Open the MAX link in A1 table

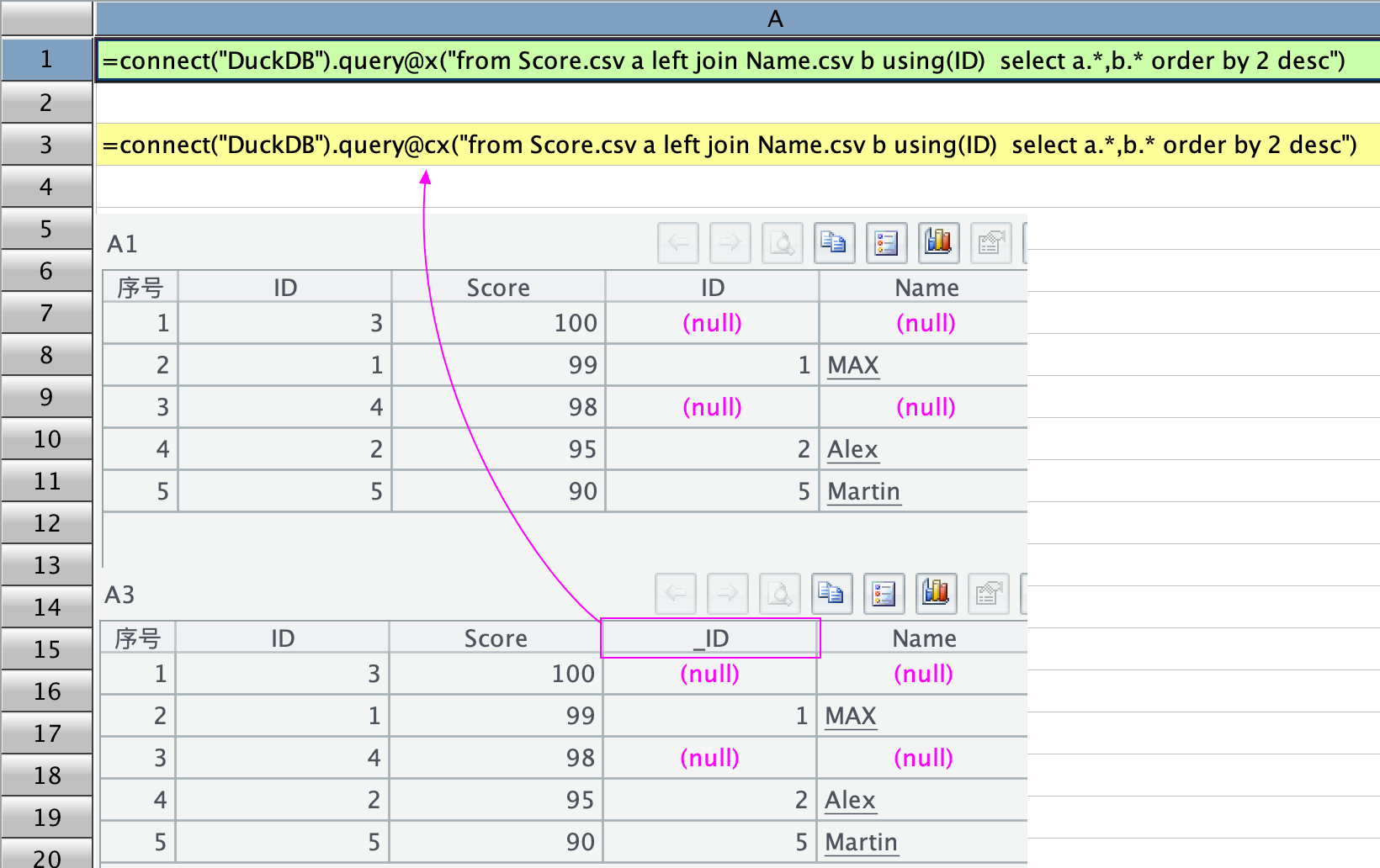(852, 365)
